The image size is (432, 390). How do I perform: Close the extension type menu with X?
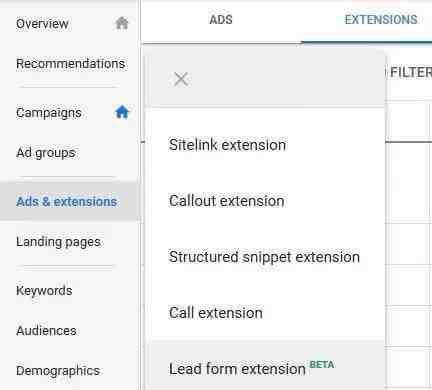coord(181,79)
